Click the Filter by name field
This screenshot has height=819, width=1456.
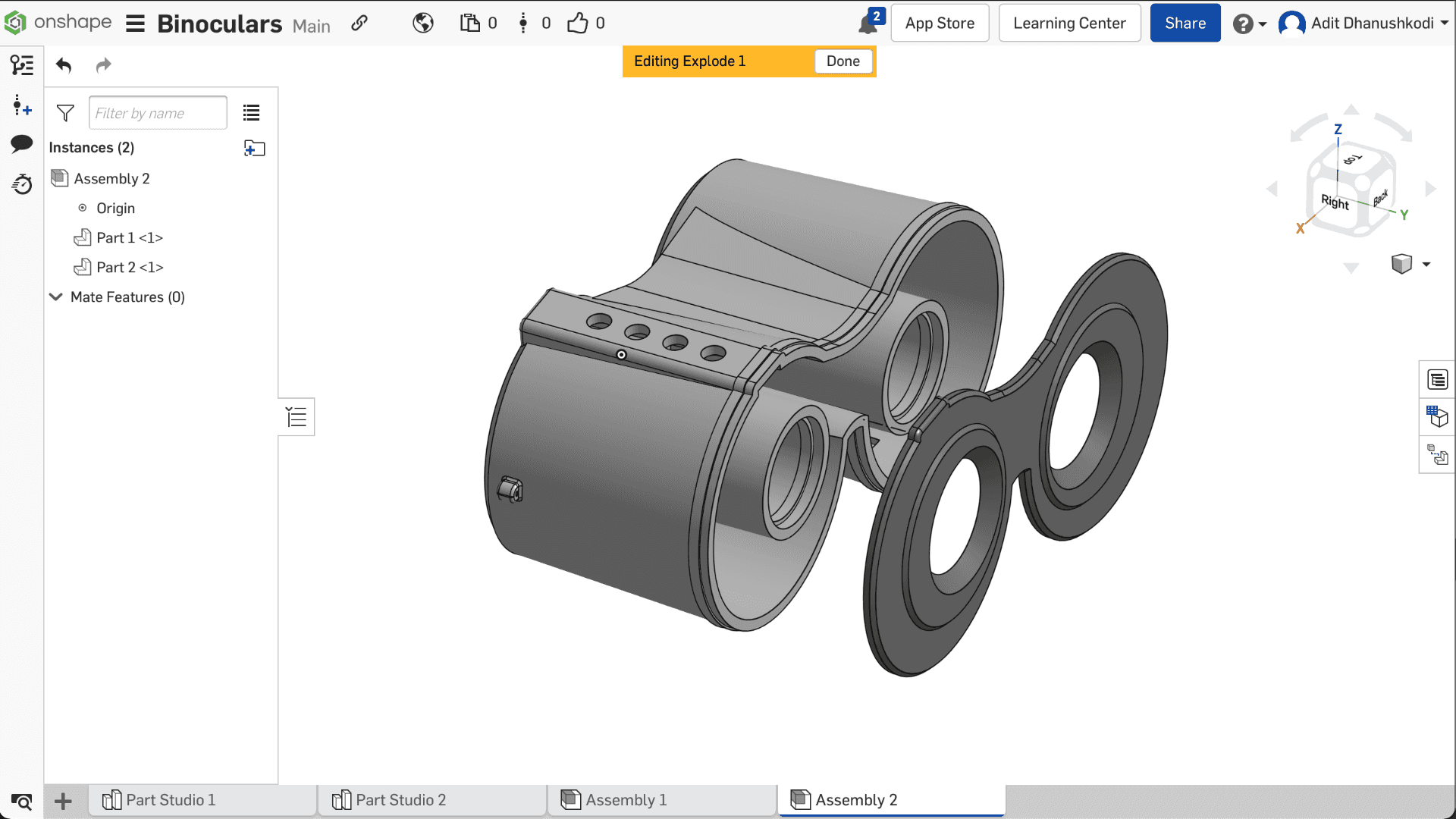158,113
